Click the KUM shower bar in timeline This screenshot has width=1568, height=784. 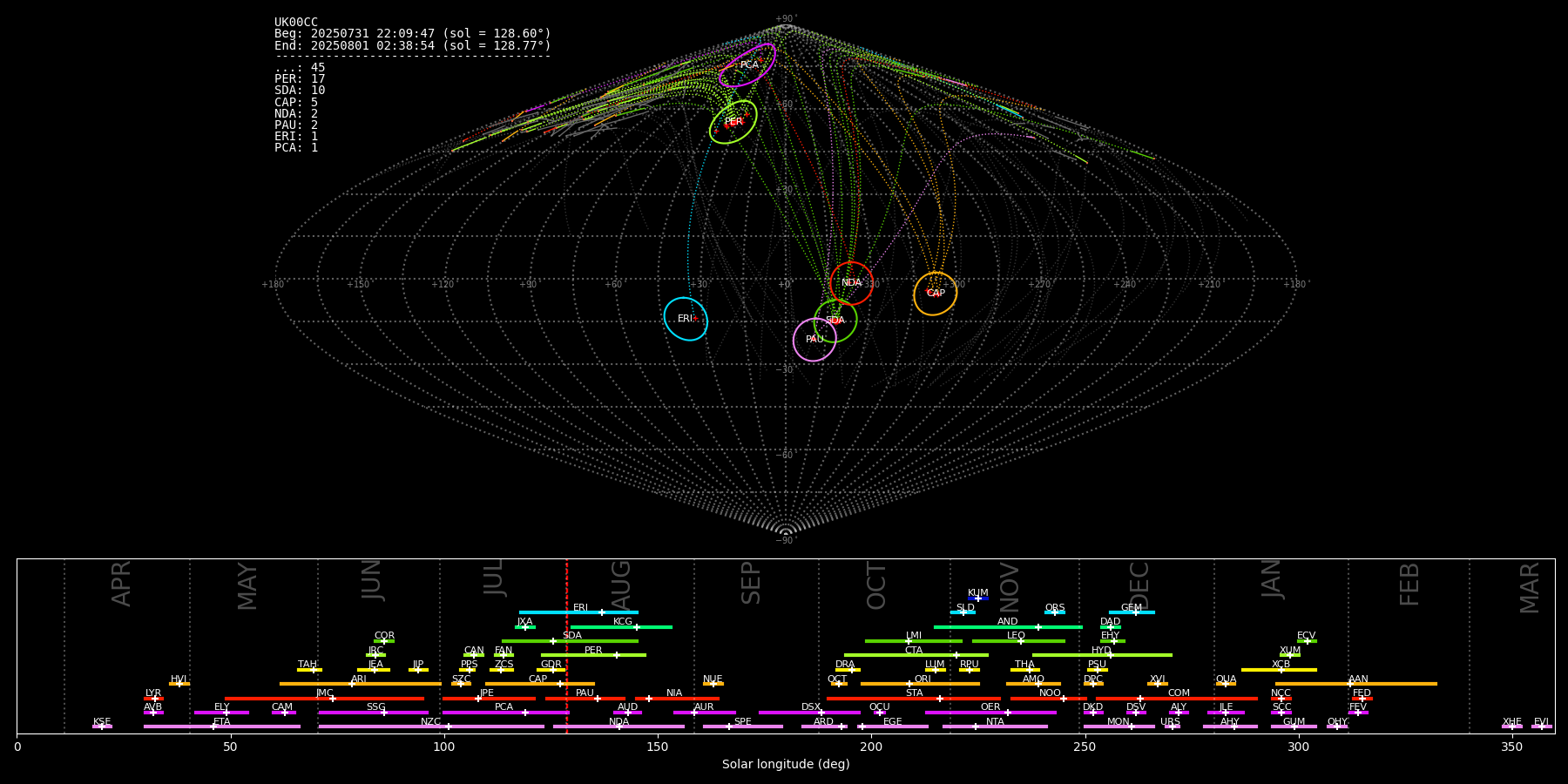point(978,598)
